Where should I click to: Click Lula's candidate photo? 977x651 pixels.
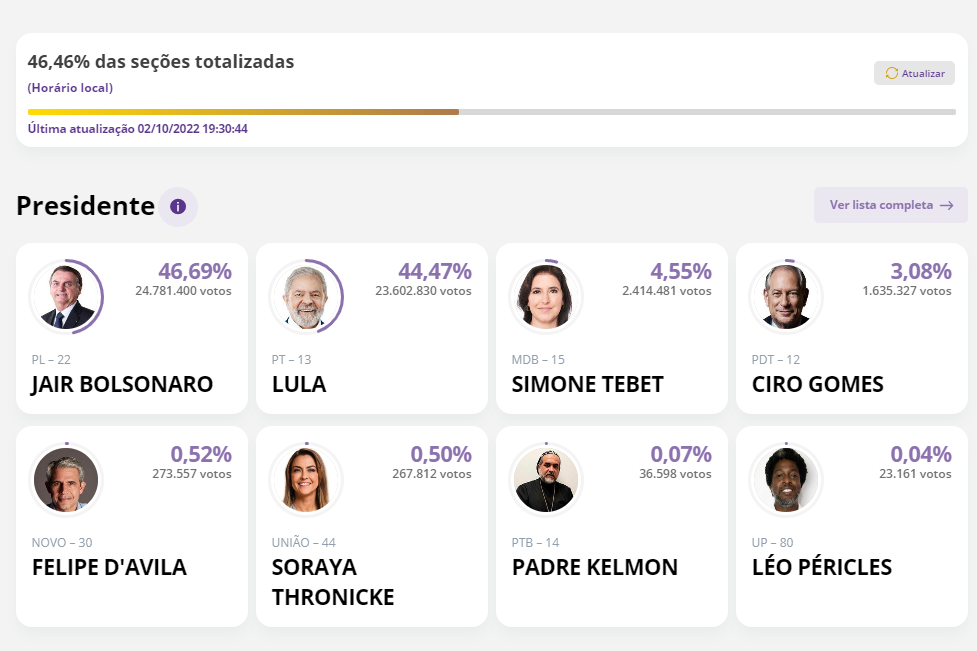306,297
